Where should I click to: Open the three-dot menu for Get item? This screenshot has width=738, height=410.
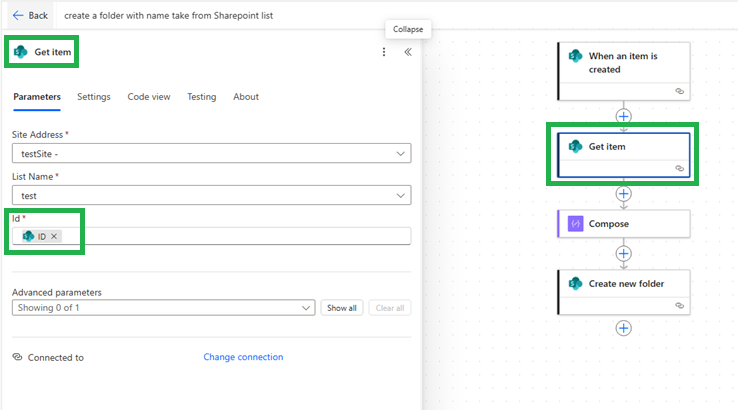tap(384, 52)
